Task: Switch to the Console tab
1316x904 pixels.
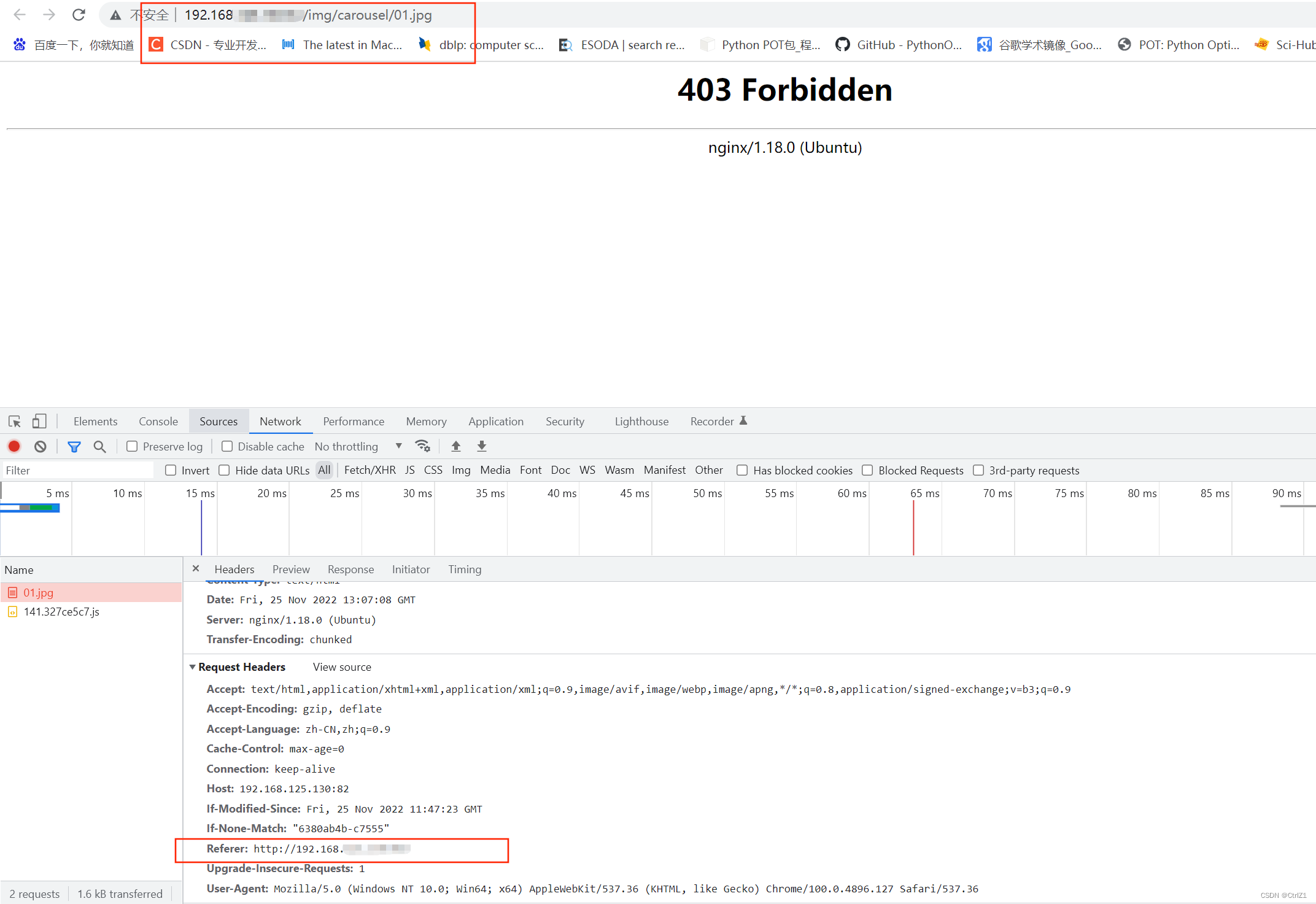Action: pyautogui.click(x=158, y=422)
